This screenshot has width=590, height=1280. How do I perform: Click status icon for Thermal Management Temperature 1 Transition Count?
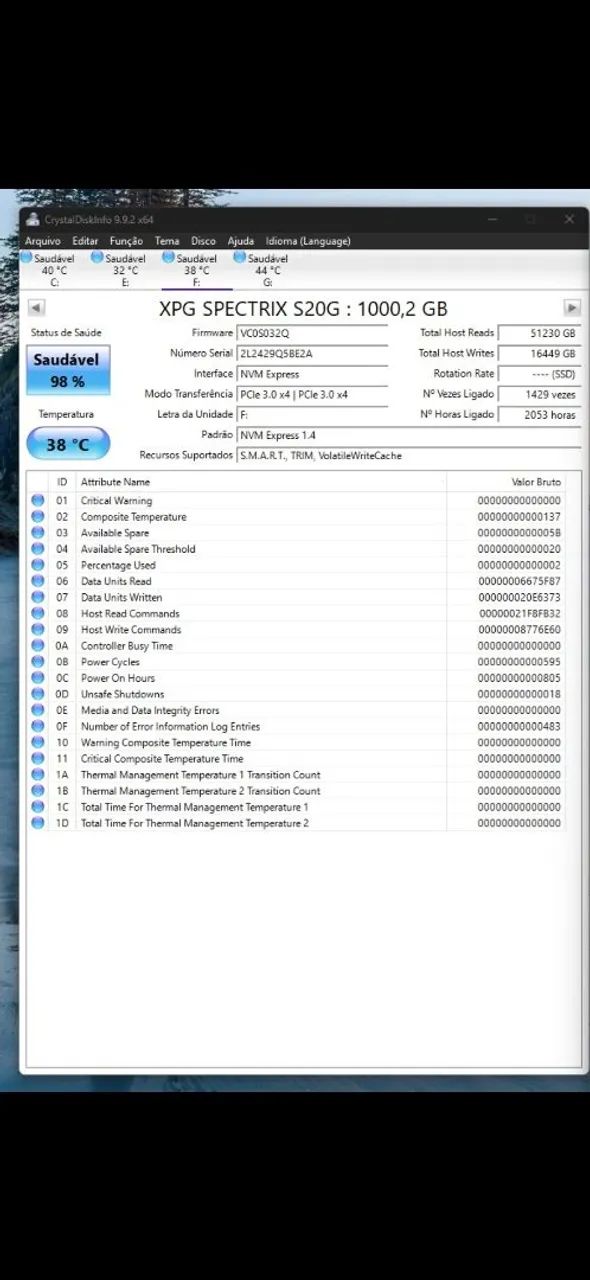point(38,774)
